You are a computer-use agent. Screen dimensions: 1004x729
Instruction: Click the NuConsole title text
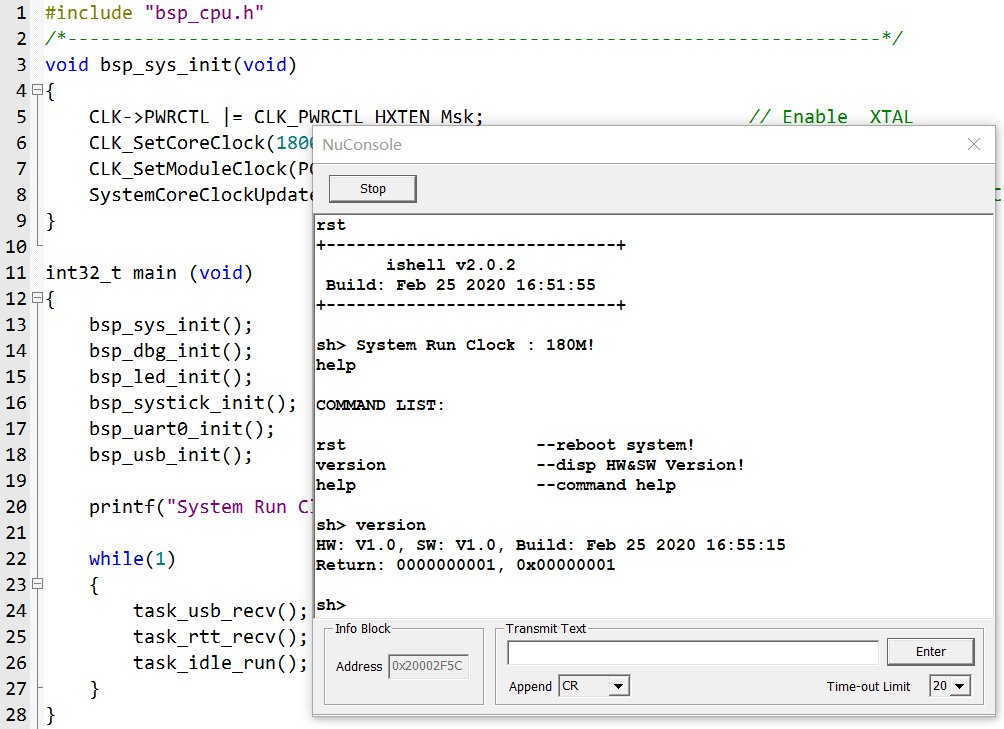pyautogui.click(x=362, y=145)
